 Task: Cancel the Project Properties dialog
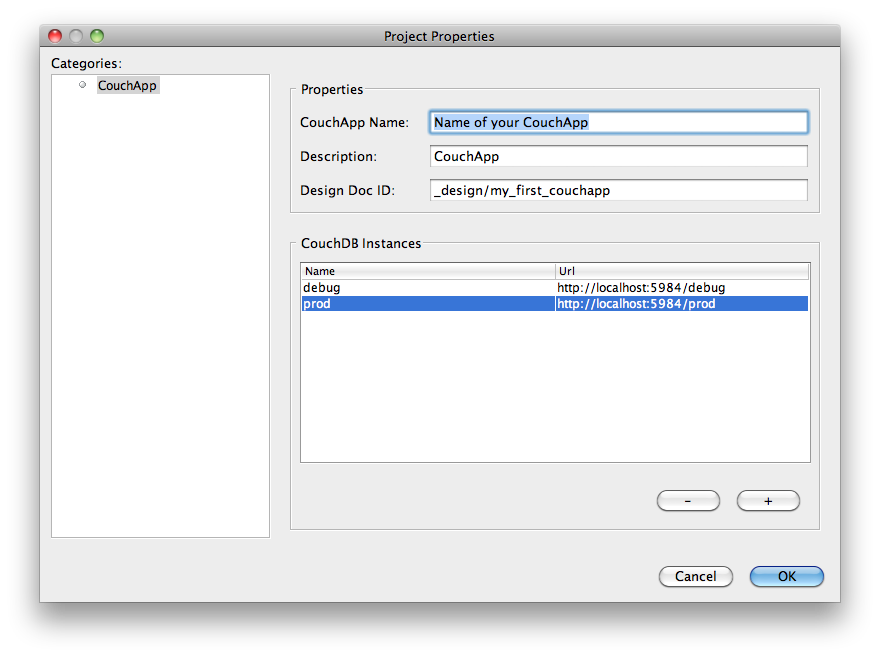click(x=695, y=576)
